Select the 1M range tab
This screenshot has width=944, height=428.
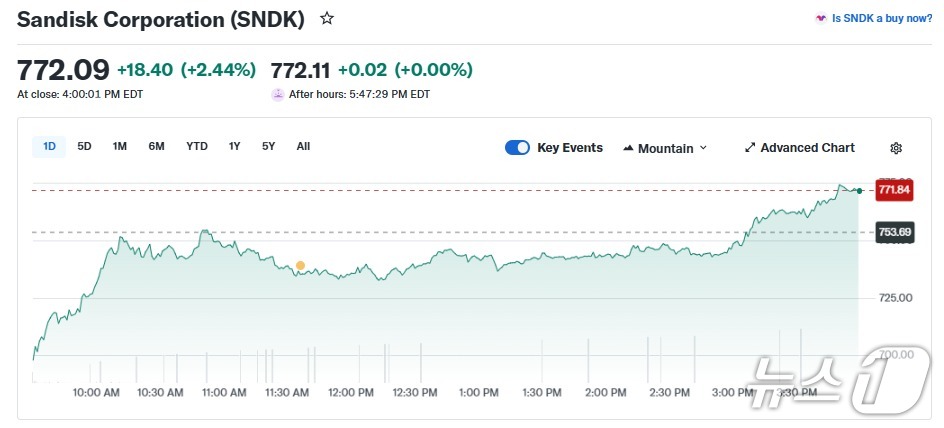point(119,147)
